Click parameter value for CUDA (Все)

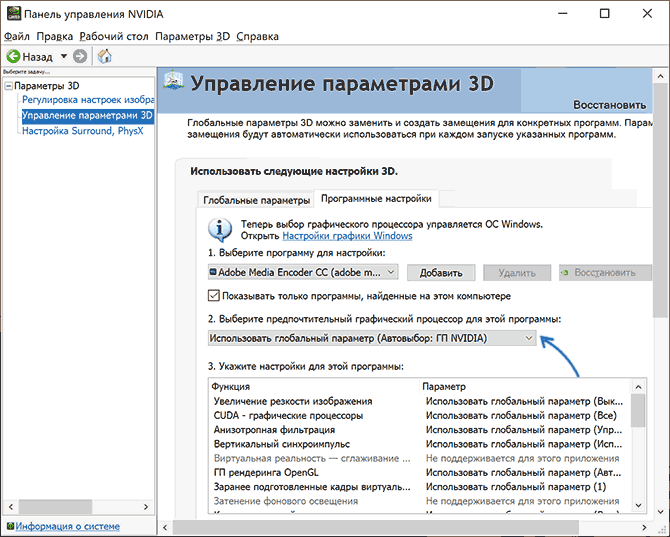point(521,415)
